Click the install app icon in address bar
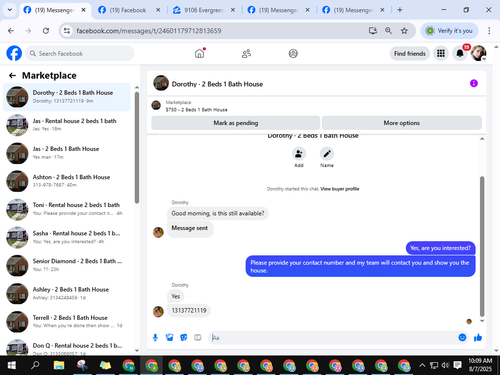500x375 pixels. tap(373, 31)
